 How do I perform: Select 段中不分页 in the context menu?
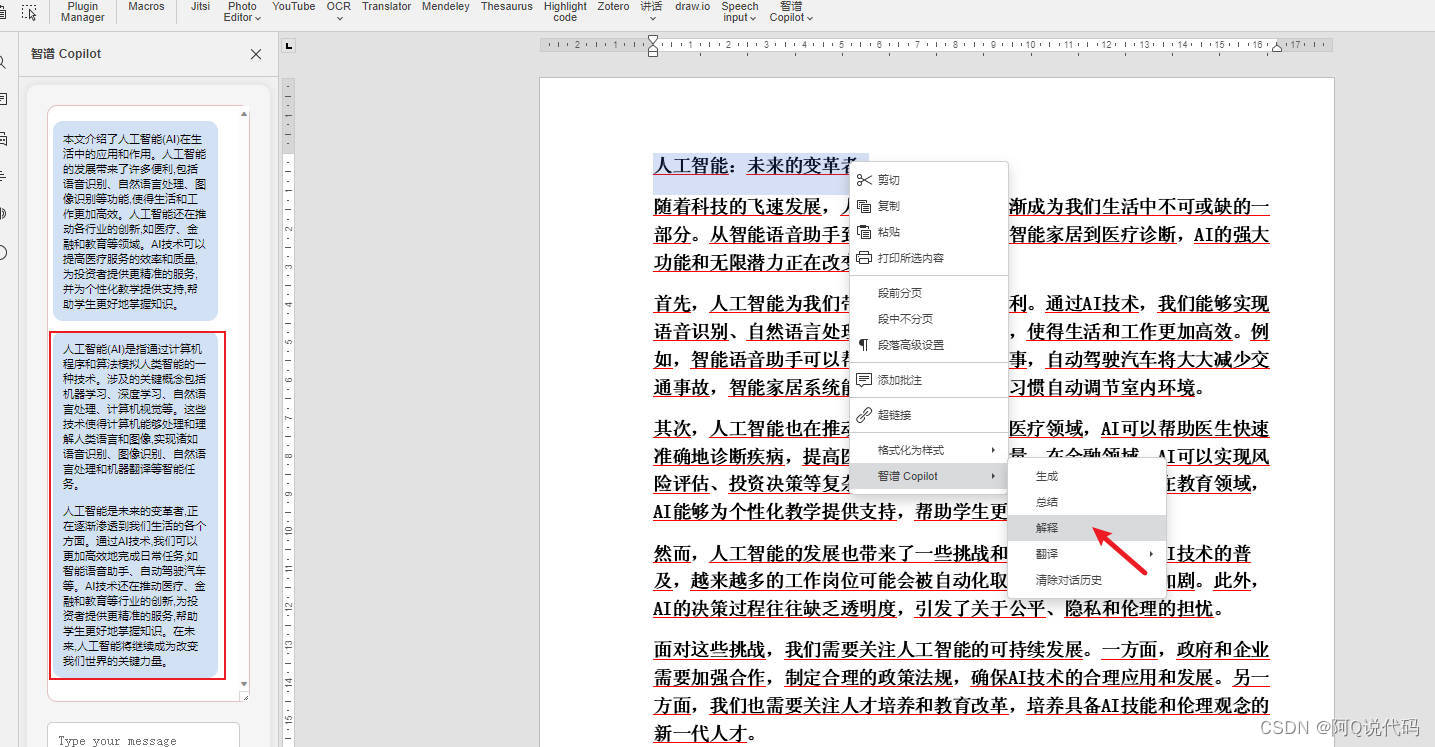pos(928,319)
